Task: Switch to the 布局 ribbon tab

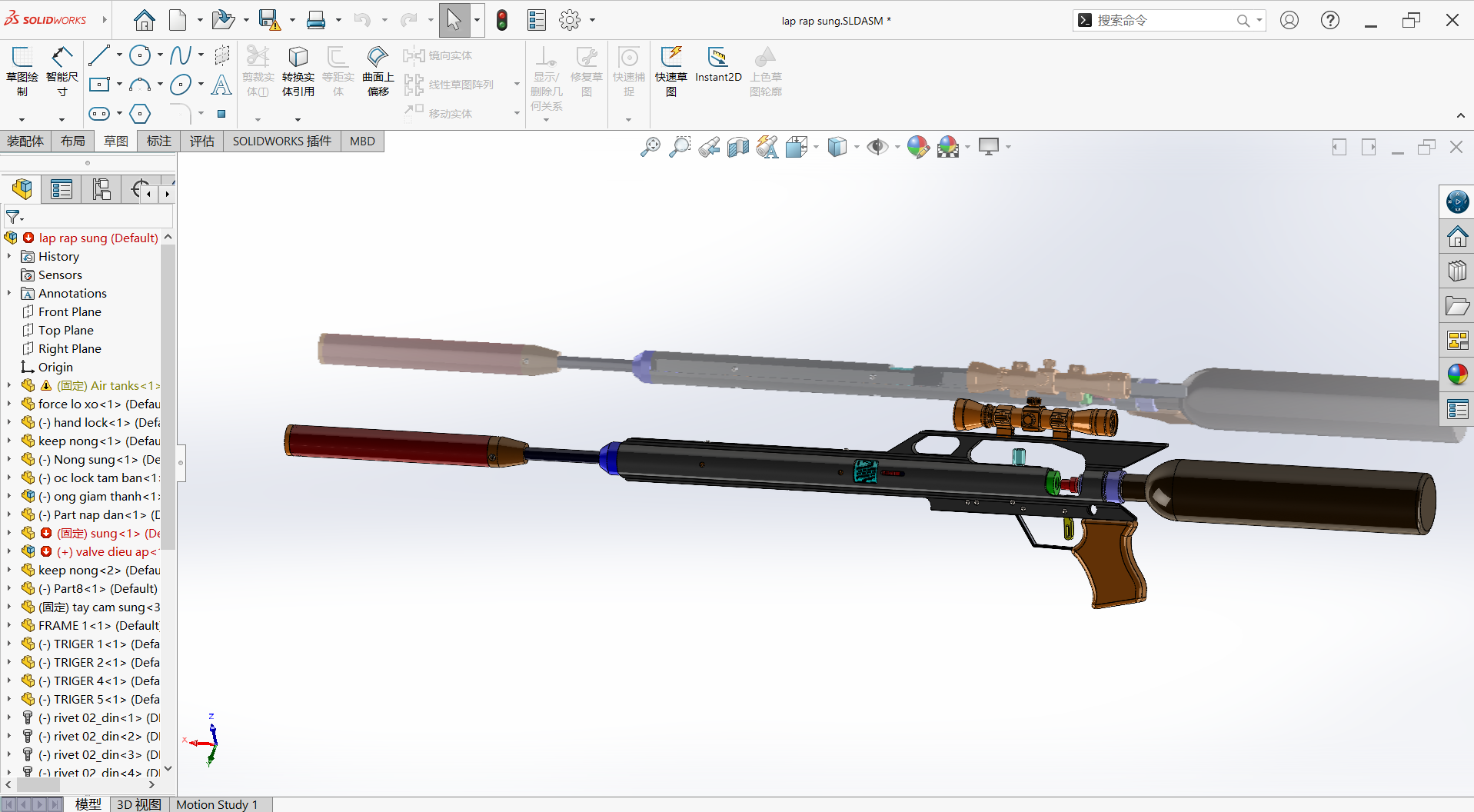Action: [73, 141]
